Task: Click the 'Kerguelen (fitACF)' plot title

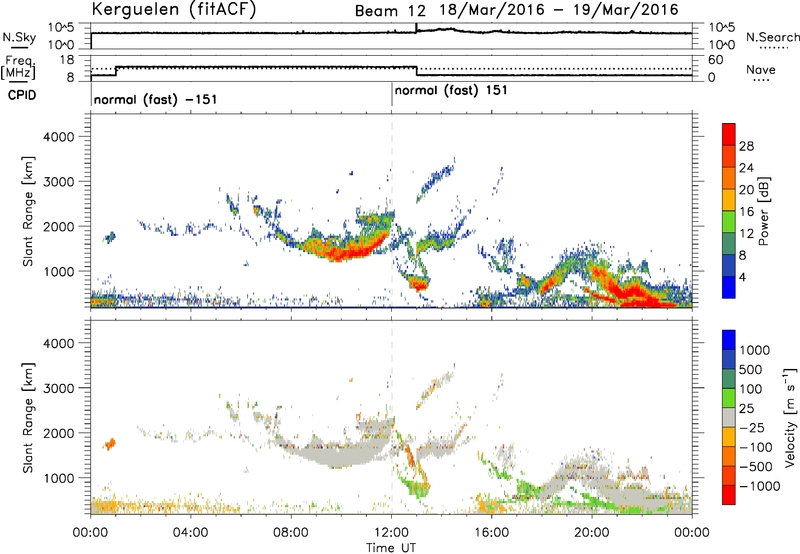Action: (173, 9)
